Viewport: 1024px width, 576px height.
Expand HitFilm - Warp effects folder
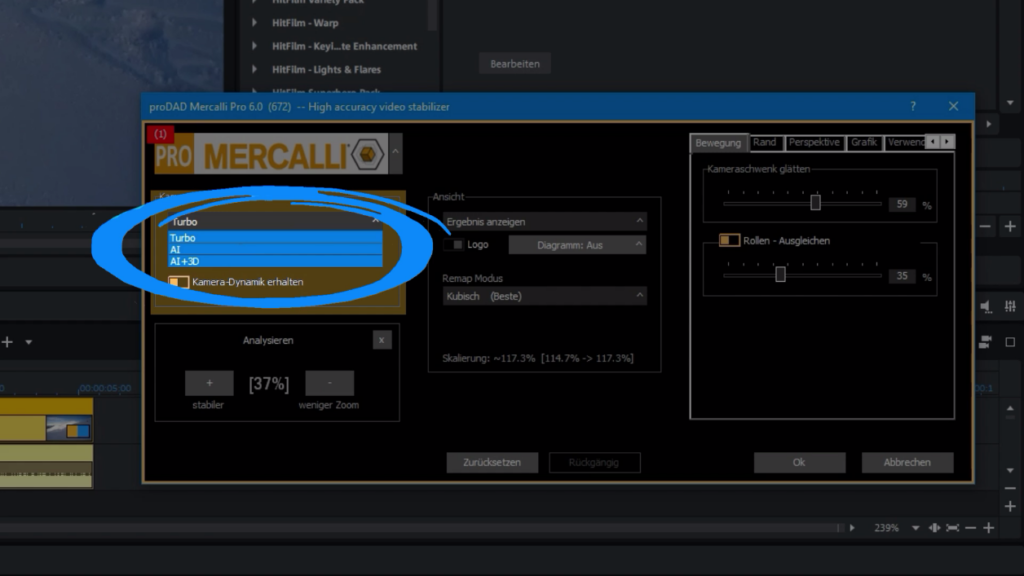coord(255,23)
